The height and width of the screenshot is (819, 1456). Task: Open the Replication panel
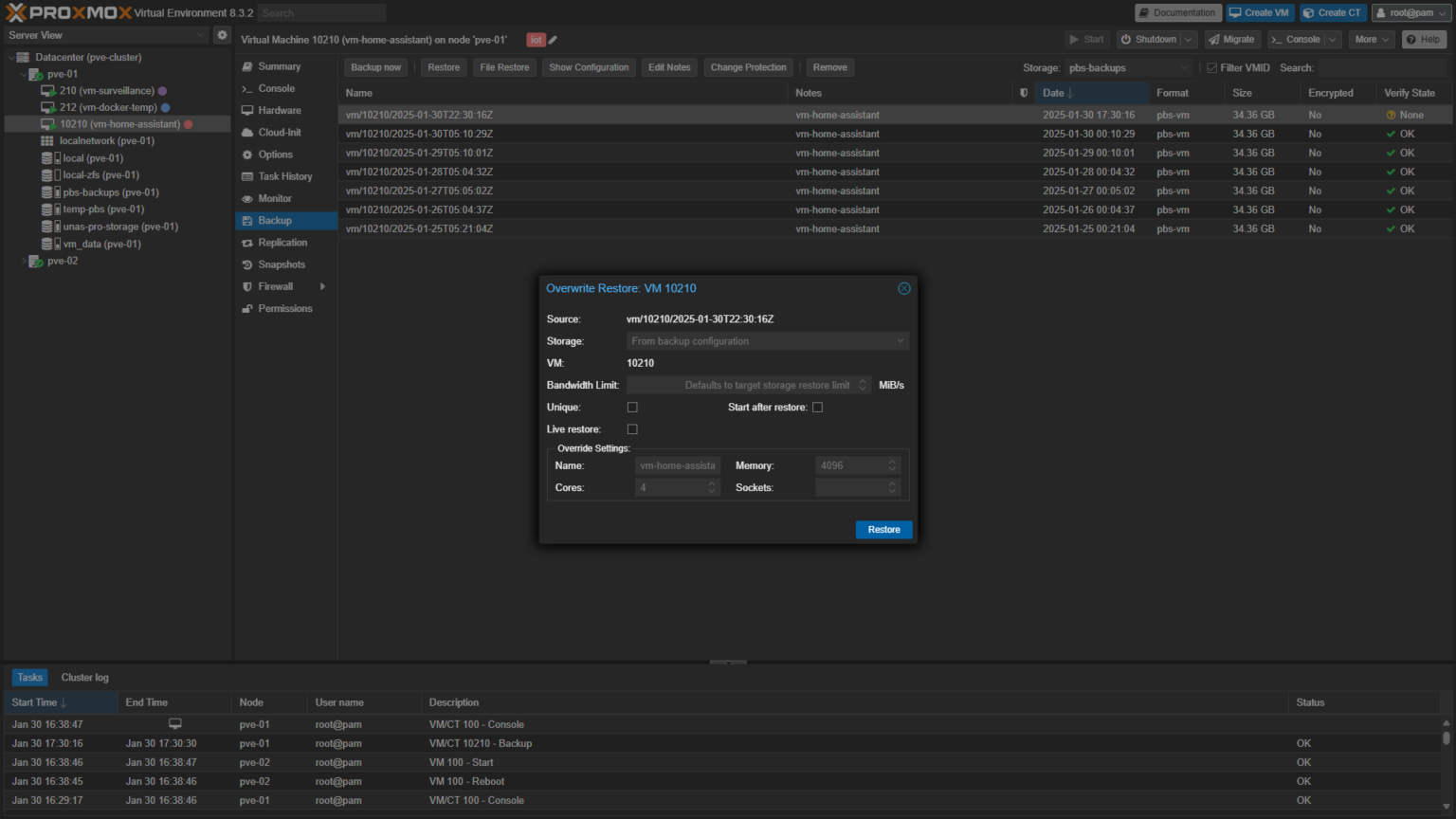[x=282, y=242]
